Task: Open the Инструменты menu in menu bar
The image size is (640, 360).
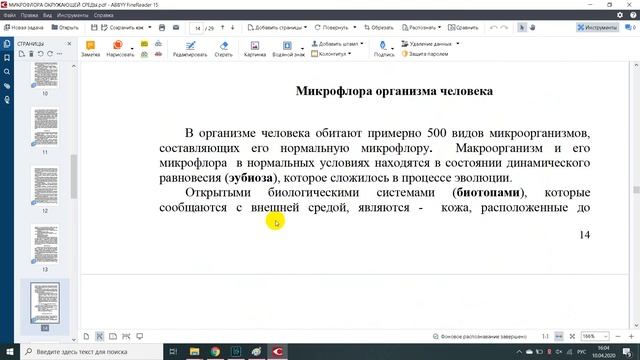Action: click(72, 15)
